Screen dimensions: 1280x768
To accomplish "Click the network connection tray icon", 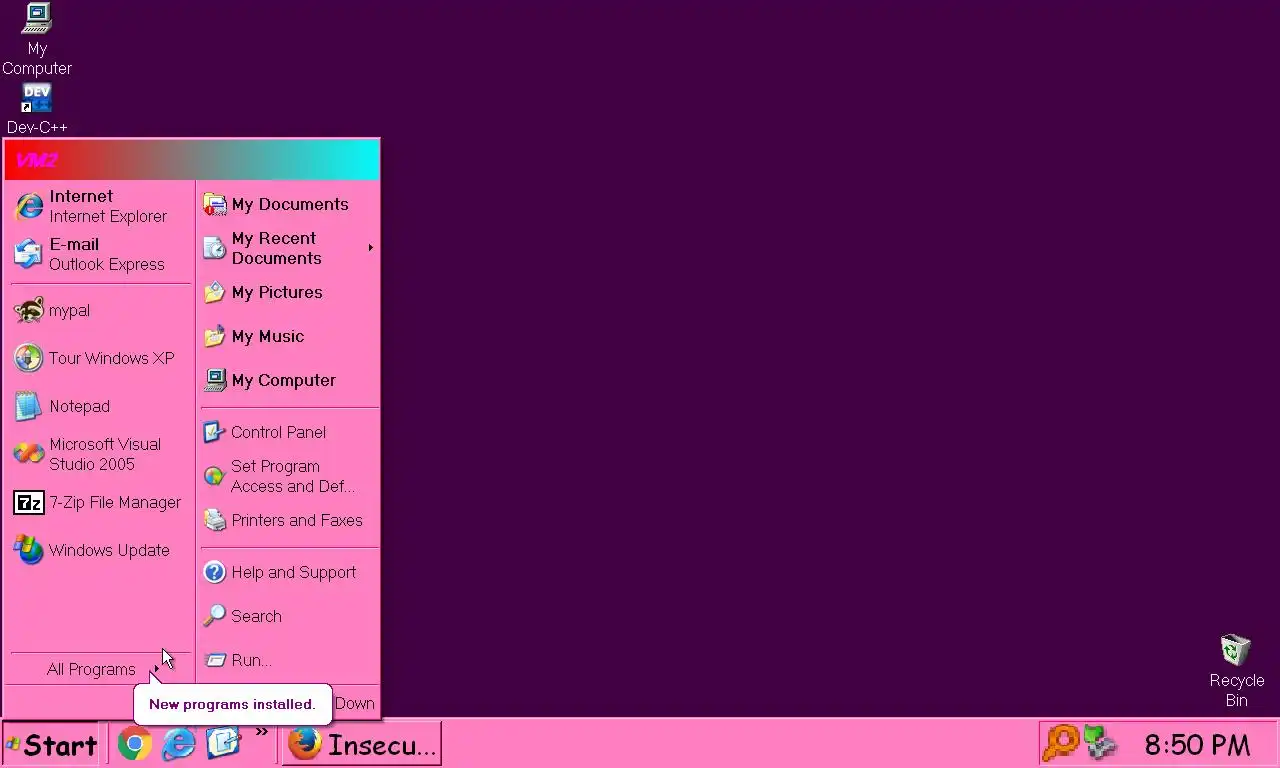I will 1100,743.
